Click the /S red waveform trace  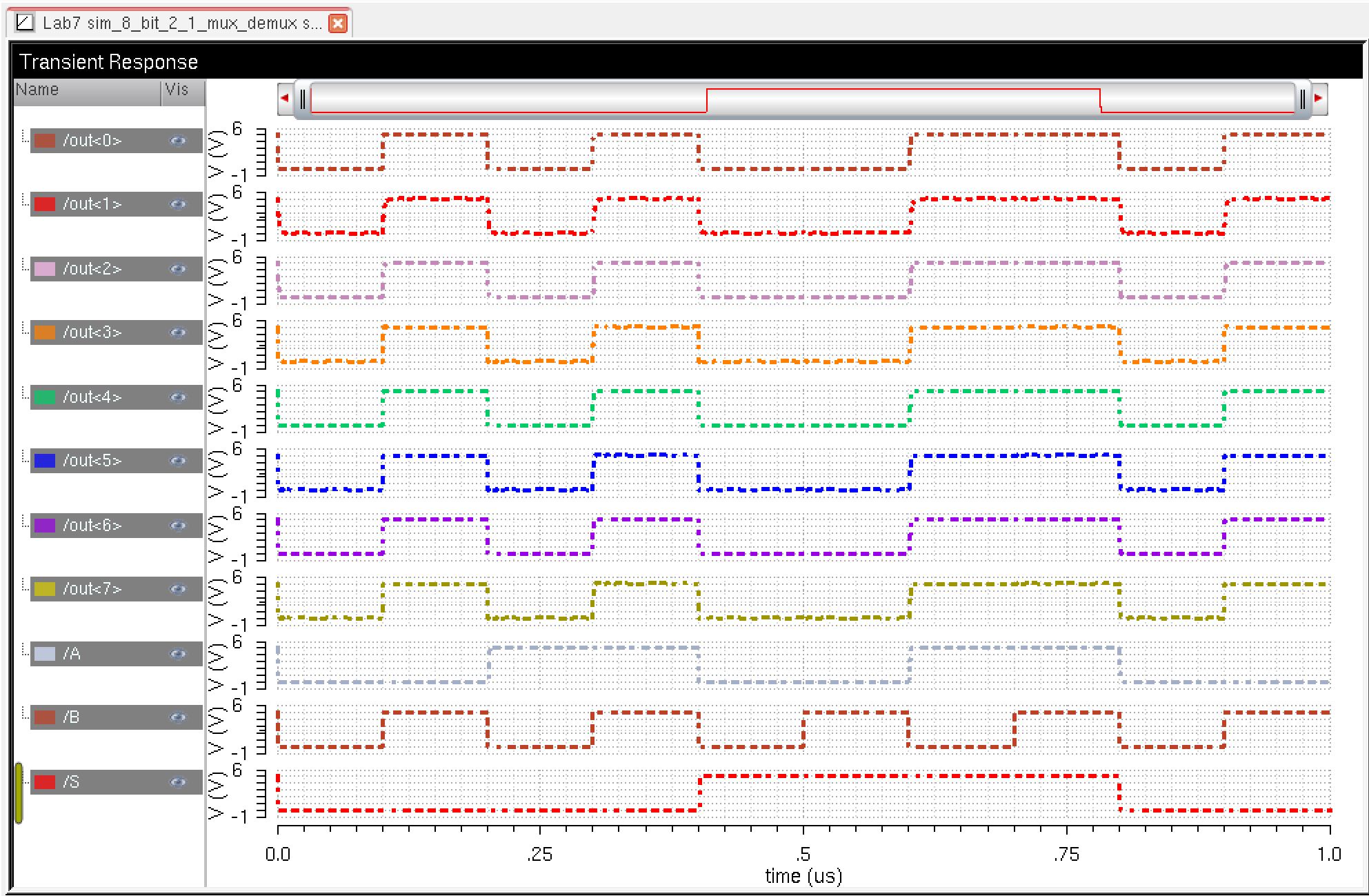pyautogui.click(x=803, y=793)
